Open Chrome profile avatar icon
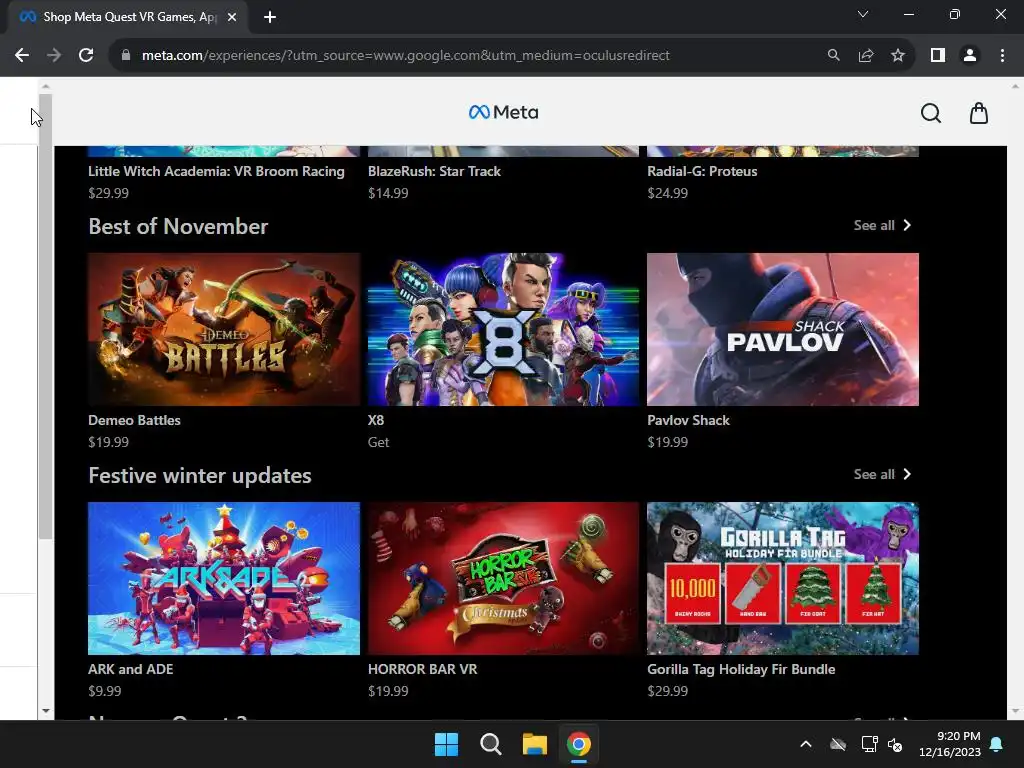 pyautogui.click(x=970, y=56)
